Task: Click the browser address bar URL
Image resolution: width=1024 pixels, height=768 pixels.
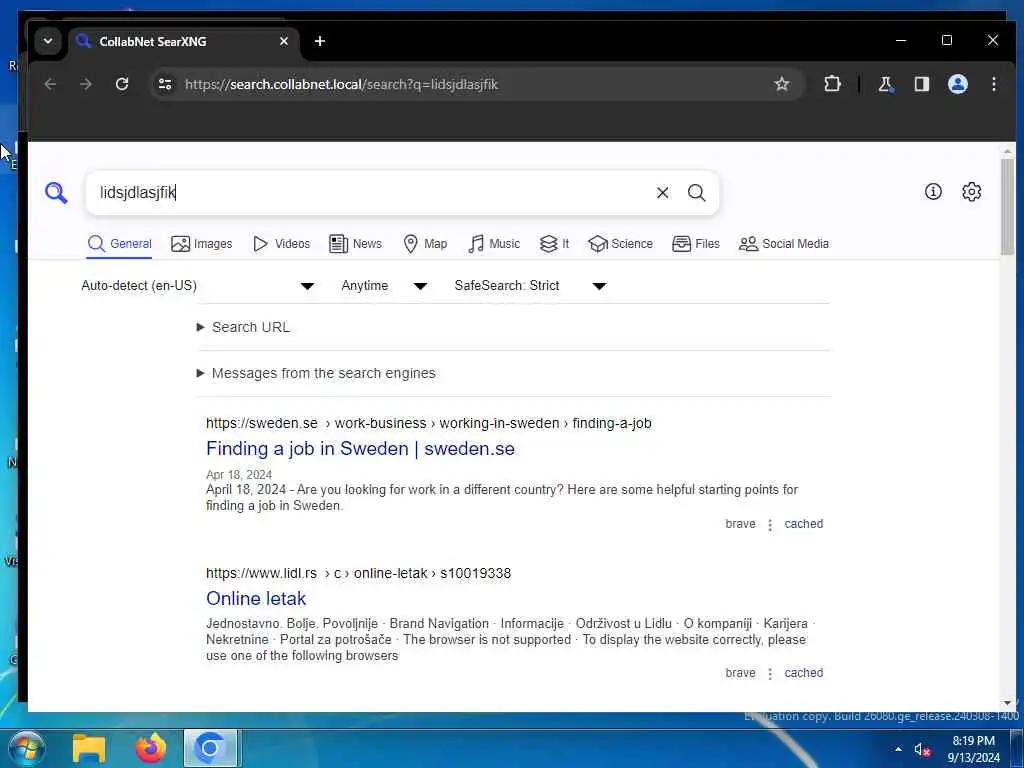Action: click(341, 84)
